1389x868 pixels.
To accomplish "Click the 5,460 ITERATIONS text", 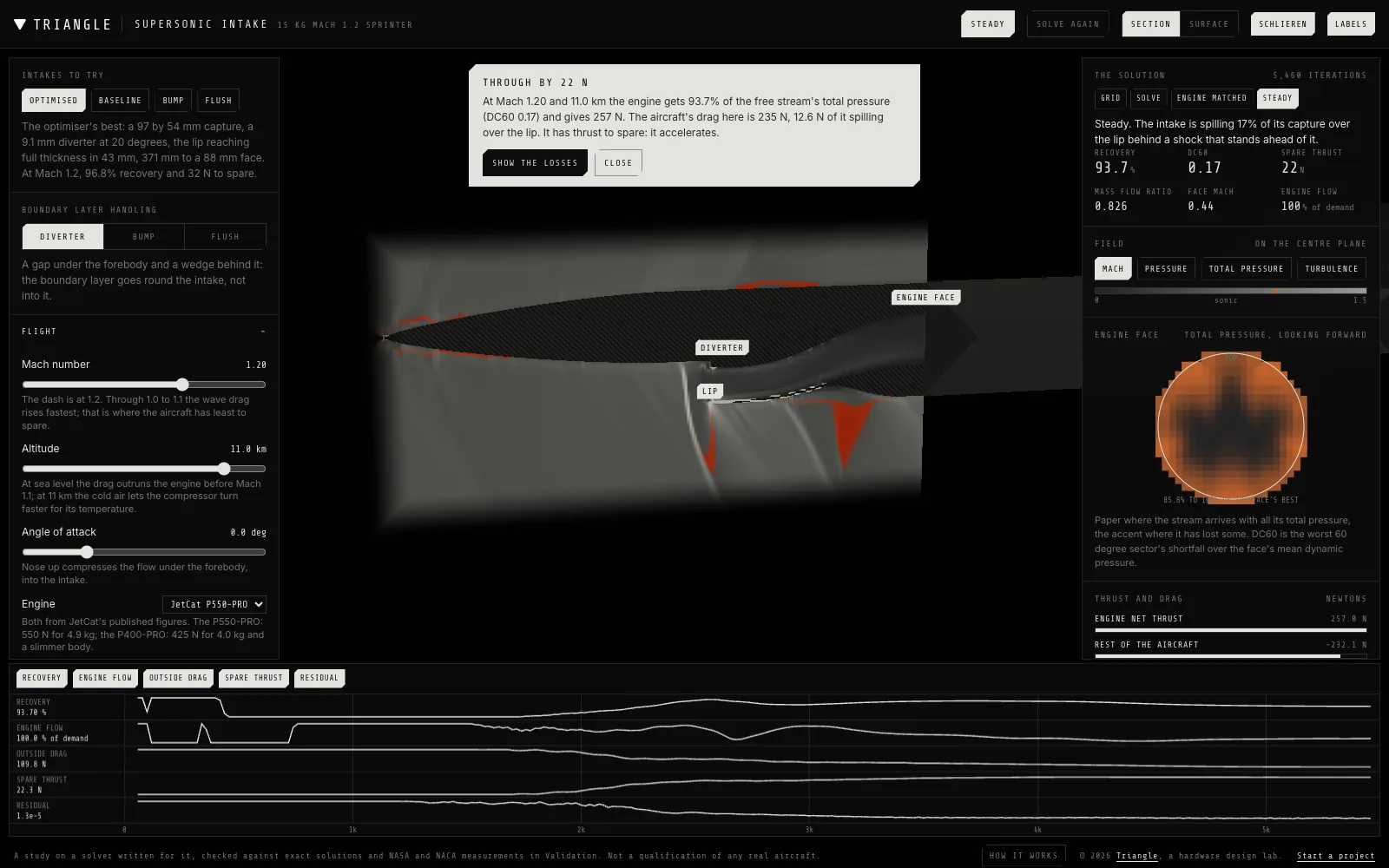I will coord(1320,76).
